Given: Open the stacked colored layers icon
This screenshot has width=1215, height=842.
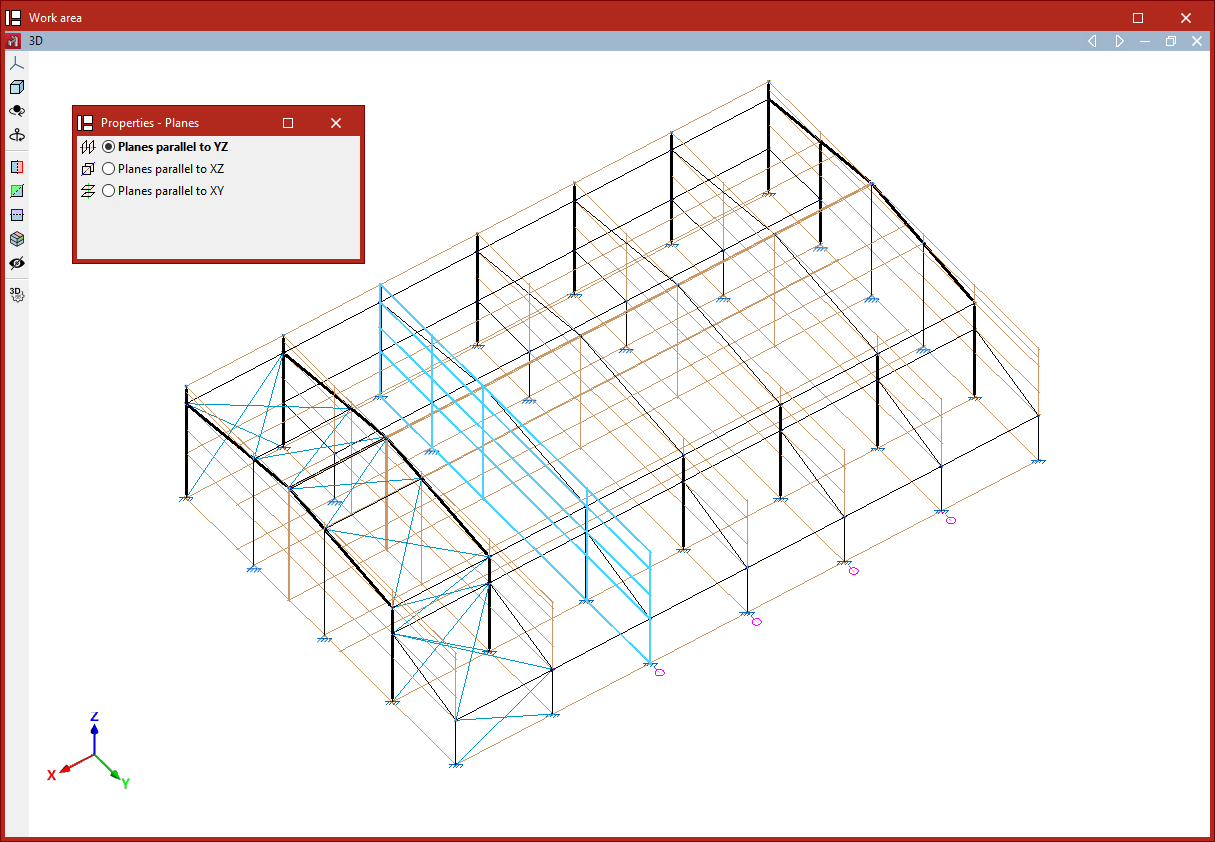Looking at the screenshot, I should click(16, 239).
